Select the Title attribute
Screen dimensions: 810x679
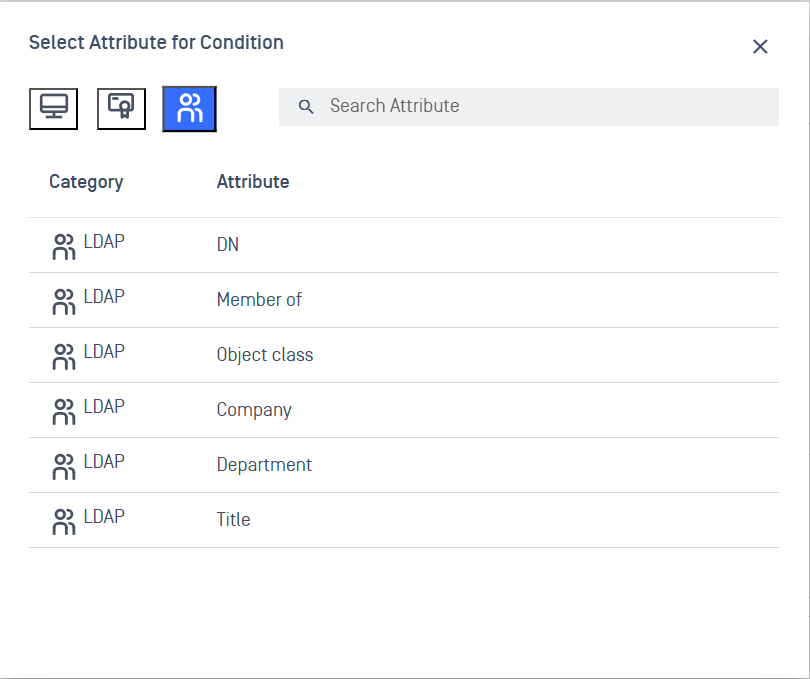(x=233, y=520)
